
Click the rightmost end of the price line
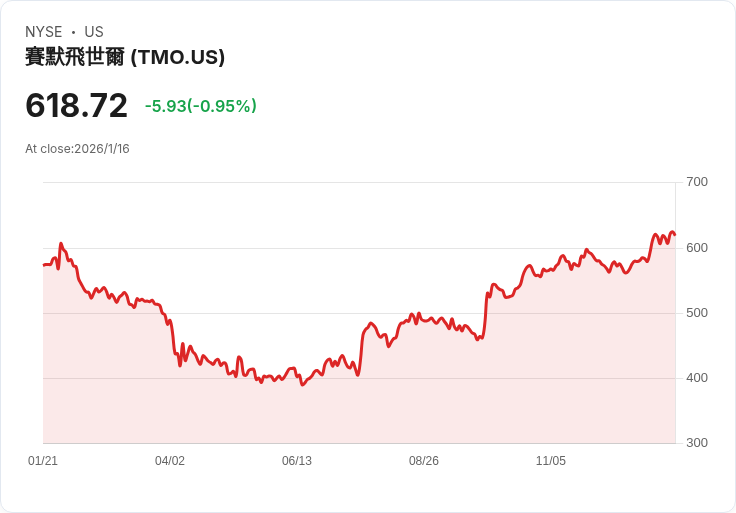tap(675, 235)
